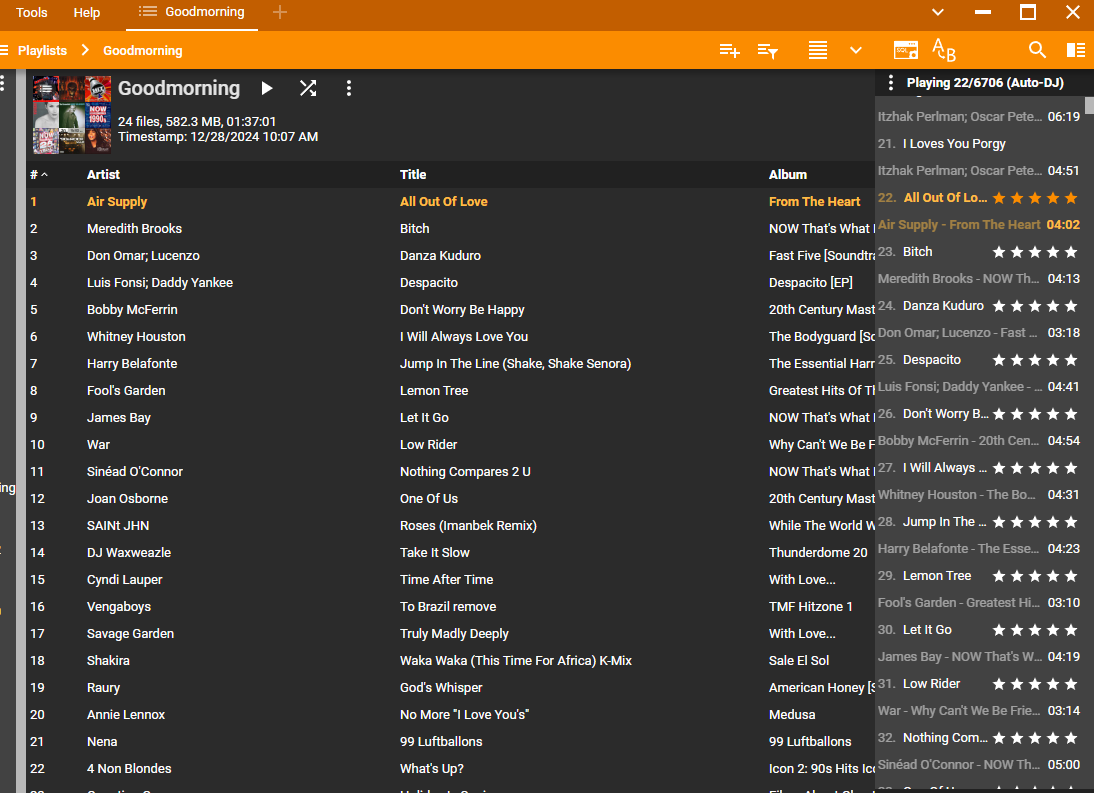Go to Playlists in the breadcrumb
This screenshot has width=1094, height=793.
42,50
